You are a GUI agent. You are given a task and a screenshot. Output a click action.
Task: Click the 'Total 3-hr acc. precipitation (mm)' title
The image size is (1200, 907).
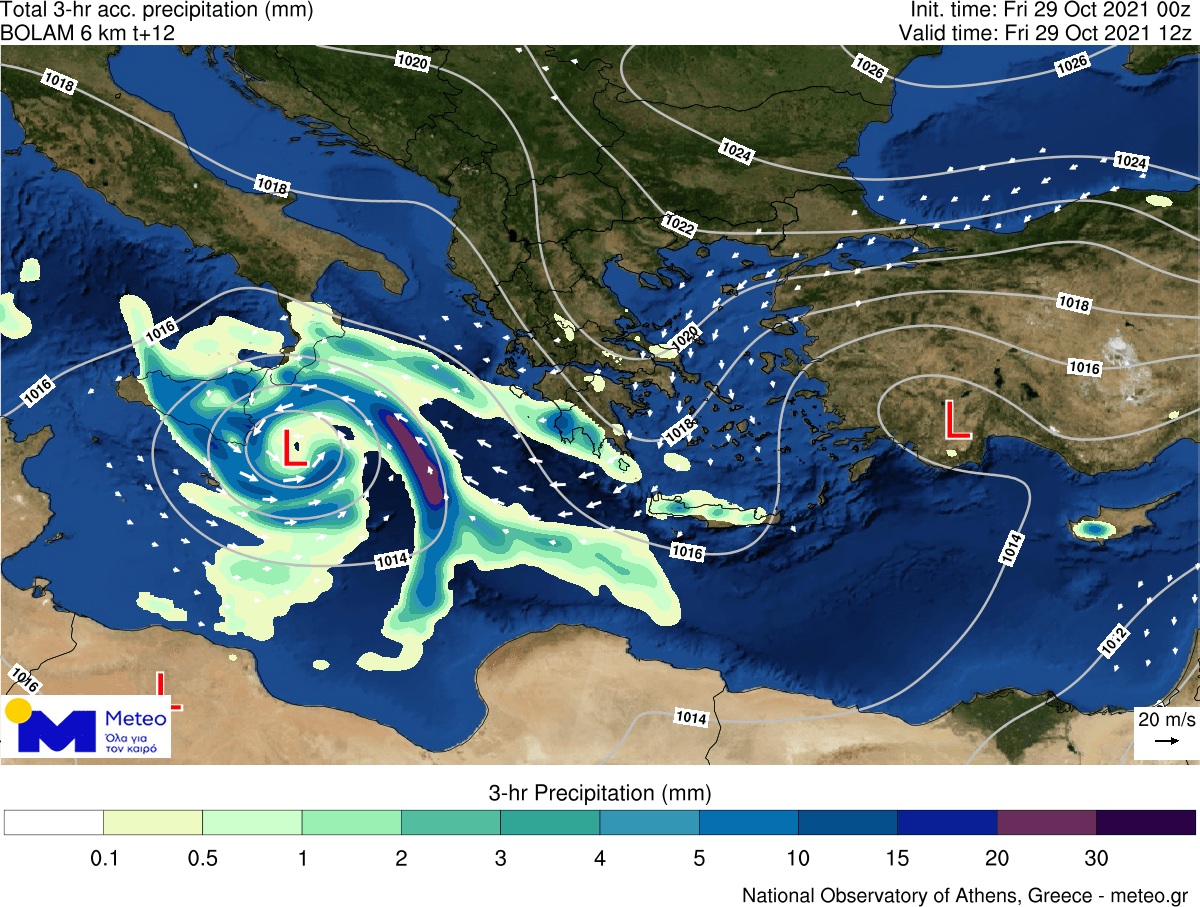click(157, 11)
